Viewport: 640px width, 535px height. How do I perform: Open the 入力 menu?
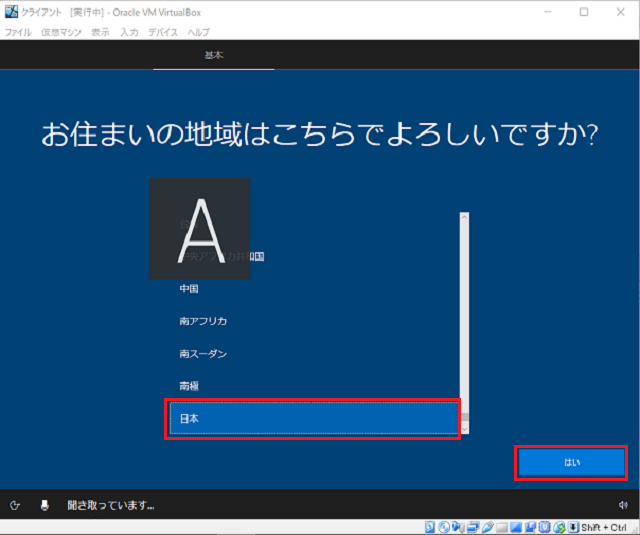[x=129, y=32]
